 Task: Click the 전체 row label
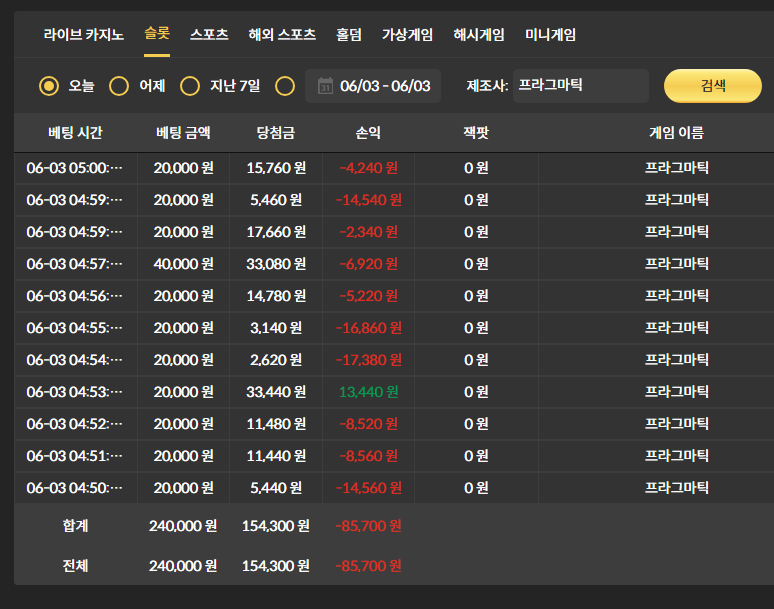coord(76,566)
